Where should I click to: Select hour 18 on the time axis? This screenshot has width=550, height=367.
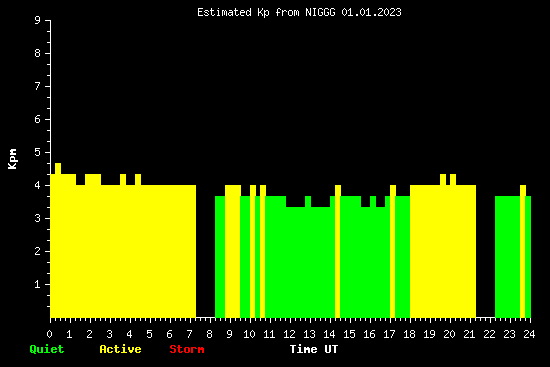[409, 334]
